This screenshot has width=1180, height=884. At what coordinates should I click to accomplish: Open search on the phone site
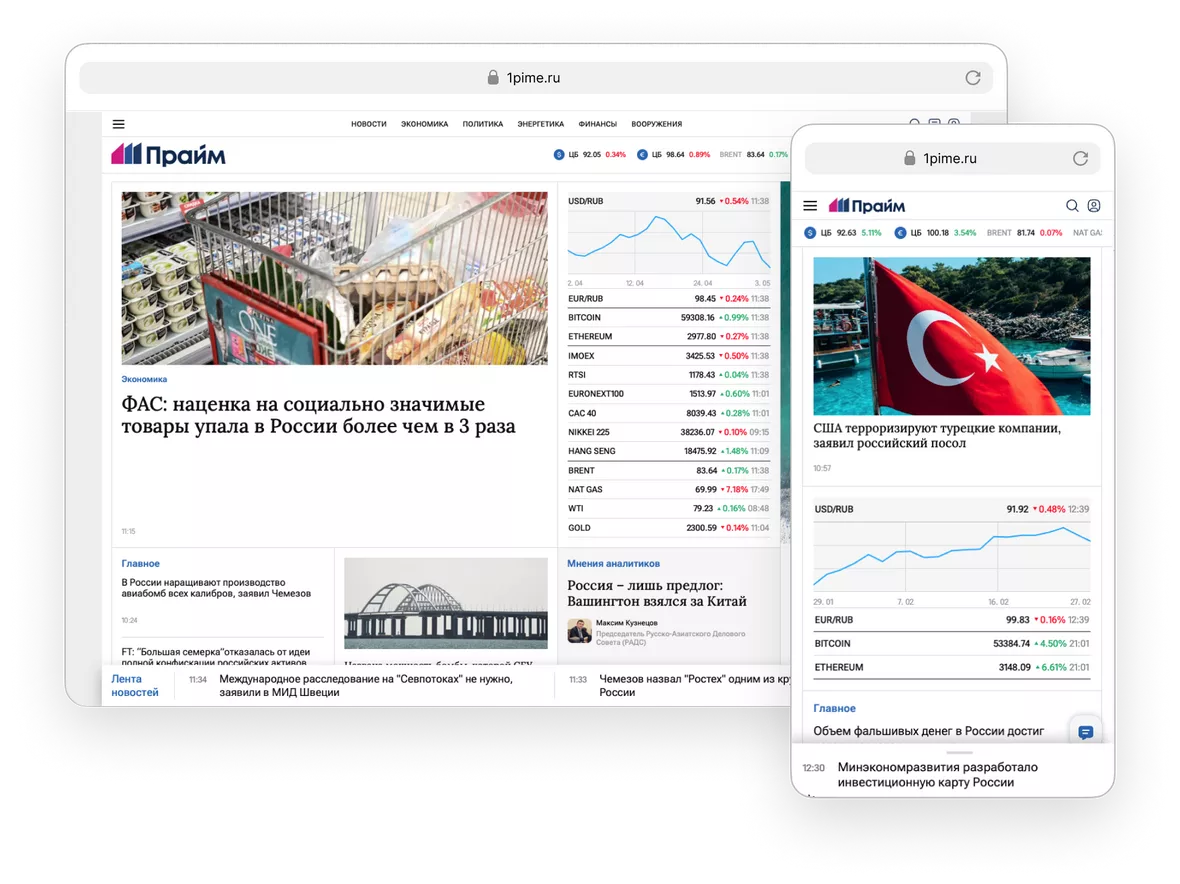pos(1072,205)
